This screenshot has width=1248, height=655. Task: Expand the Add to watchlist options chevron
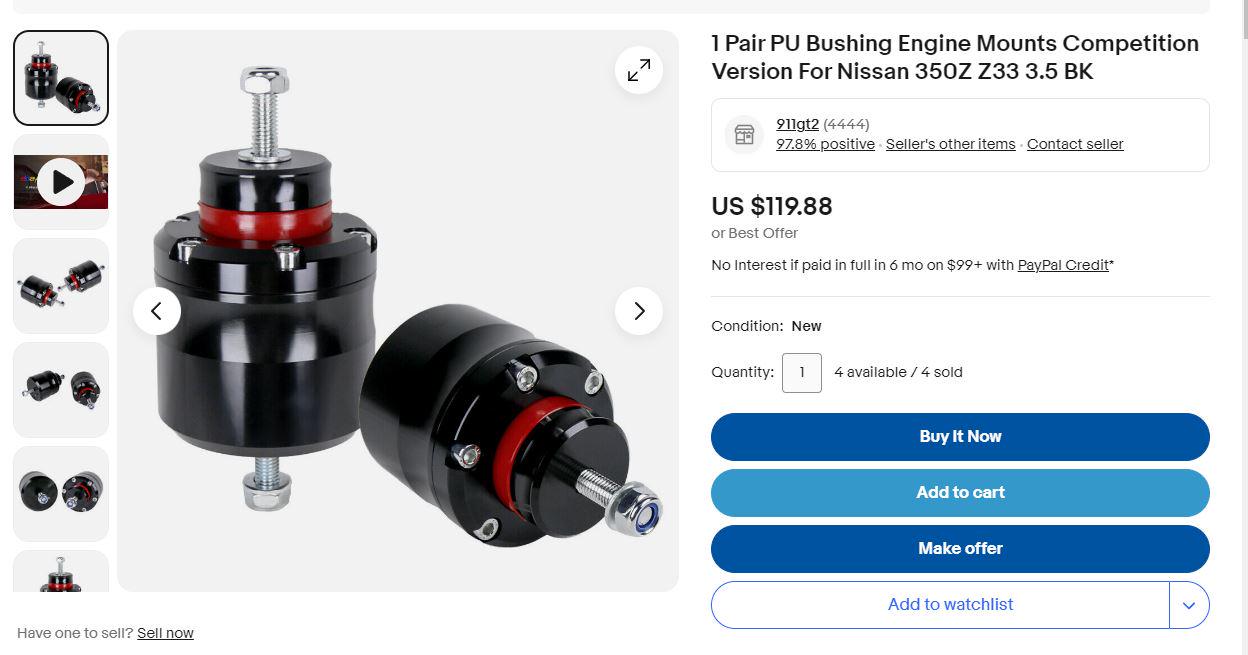[1188, 604]
